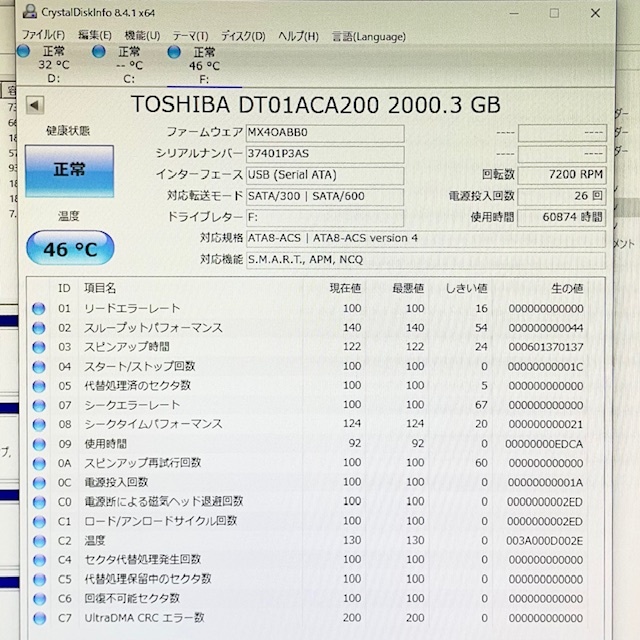Screen dimensions: 640x640
Task: Click the rotation rate 7200 RPM field
Action: 562,175
